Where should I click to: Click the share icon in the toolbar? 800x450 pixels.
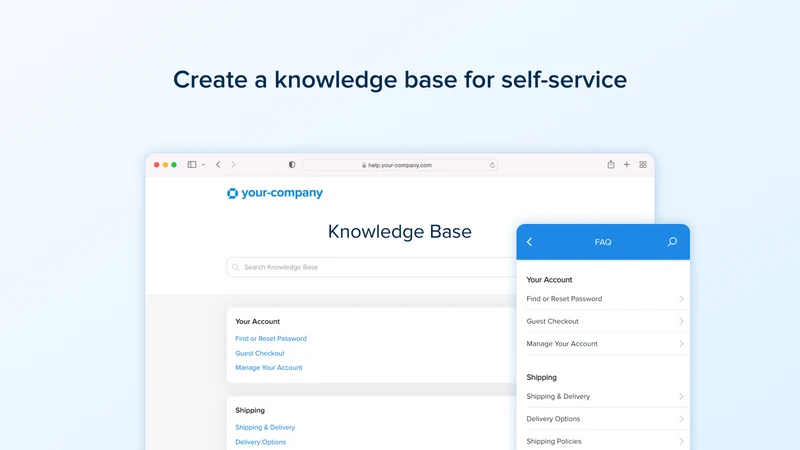(611, 164)
